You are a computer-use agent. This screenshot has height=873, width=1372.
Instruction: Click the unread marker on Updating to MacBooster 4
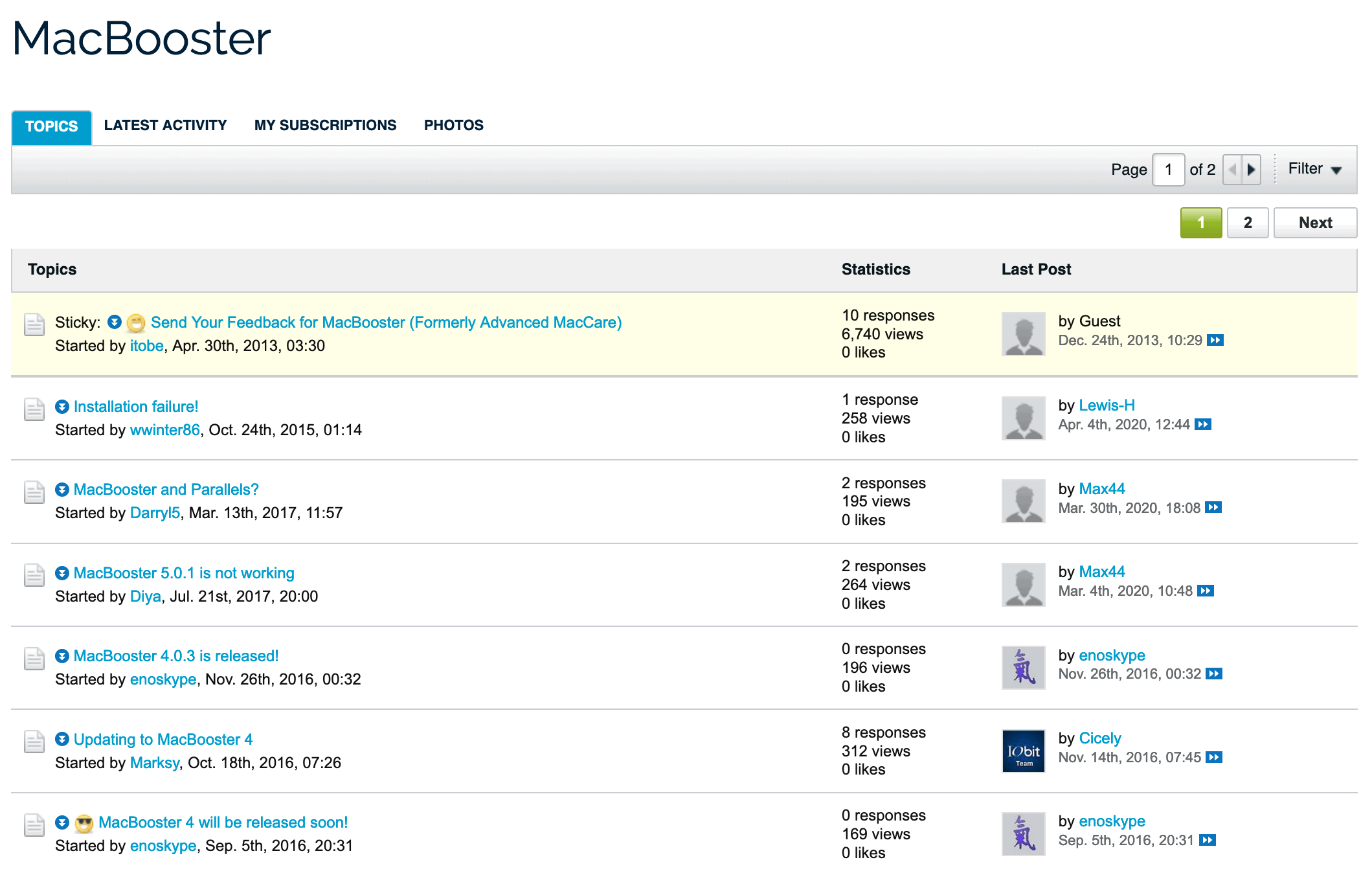[x=62, y=739]
